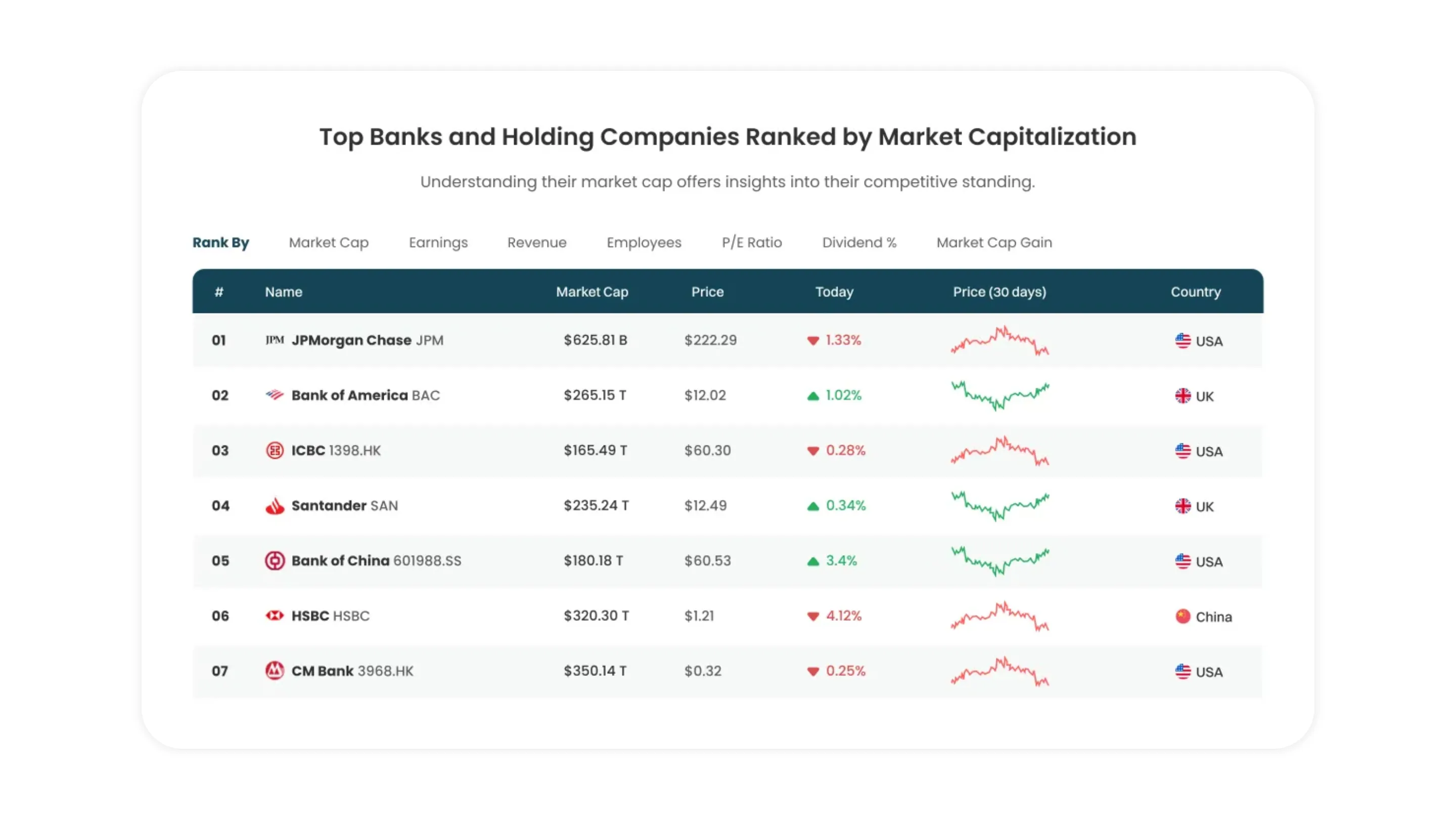Click the Bank of China logo icon
The image size is (1456, 821).
pyautogui.click(x=275, y=561)
